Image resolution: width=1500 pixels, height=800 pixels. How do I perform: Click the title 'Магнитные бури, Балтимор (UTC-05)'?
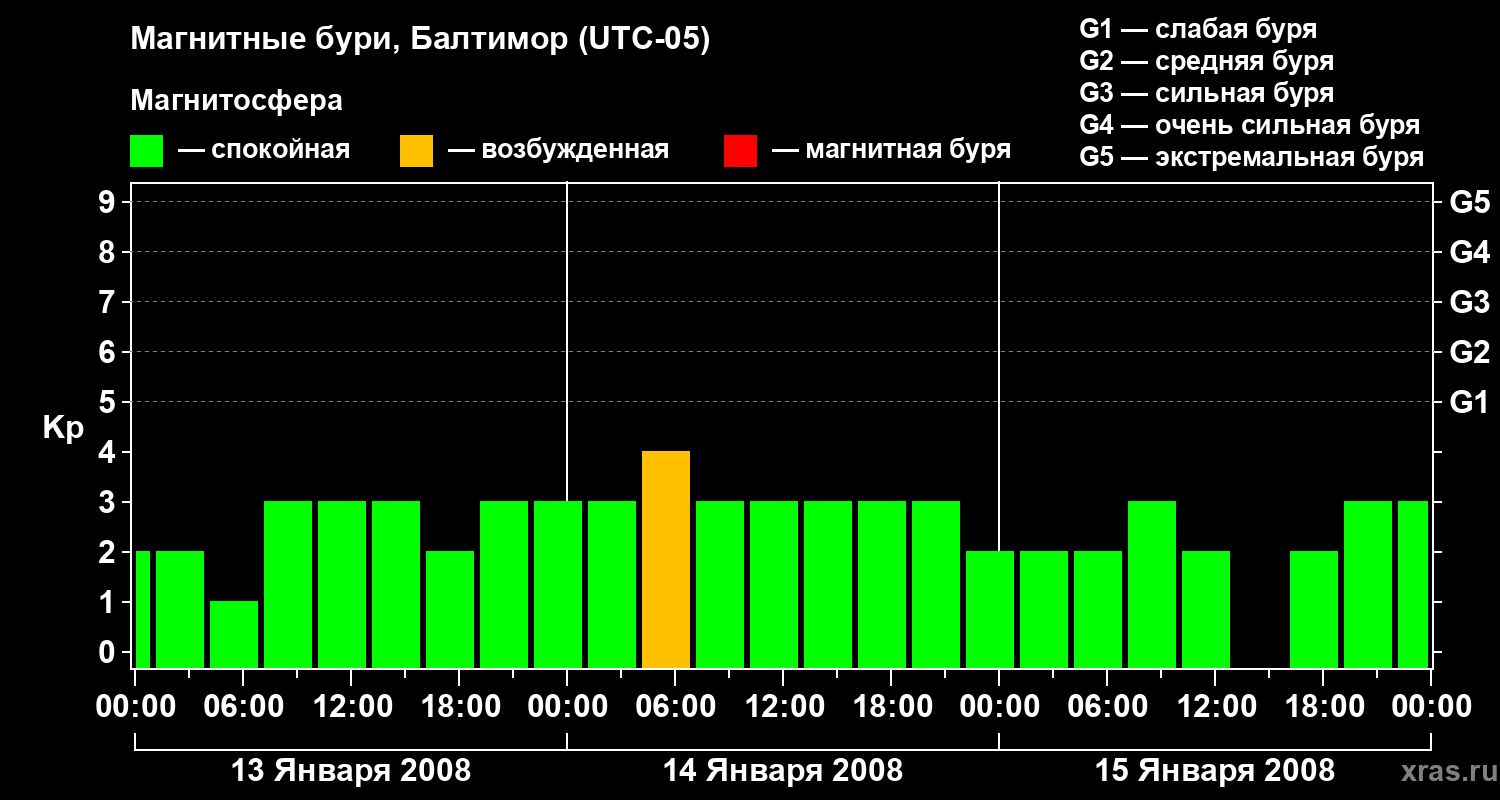point(420,40)
